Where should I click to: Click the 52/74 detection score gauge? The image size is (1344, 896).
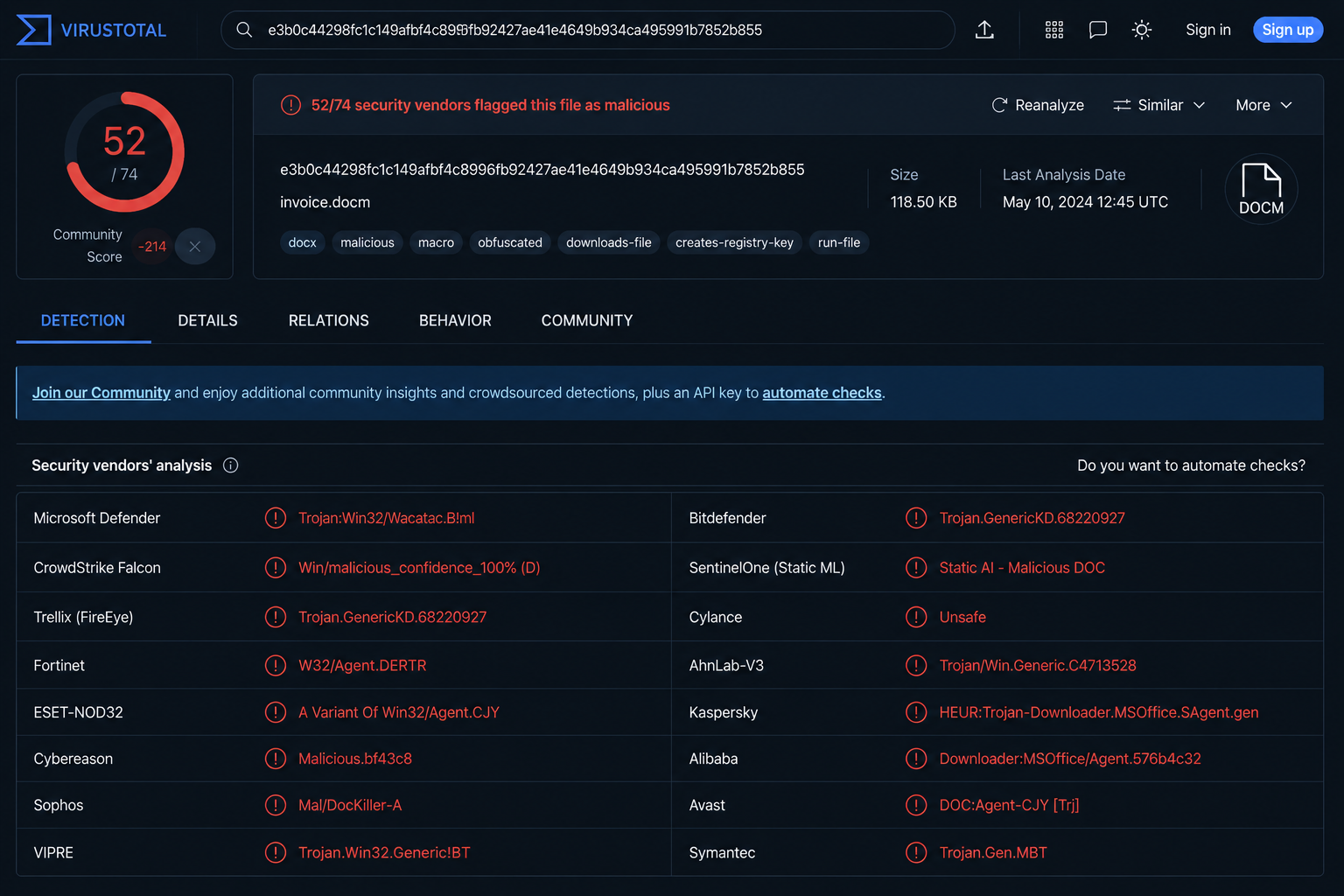click(124, 152)
